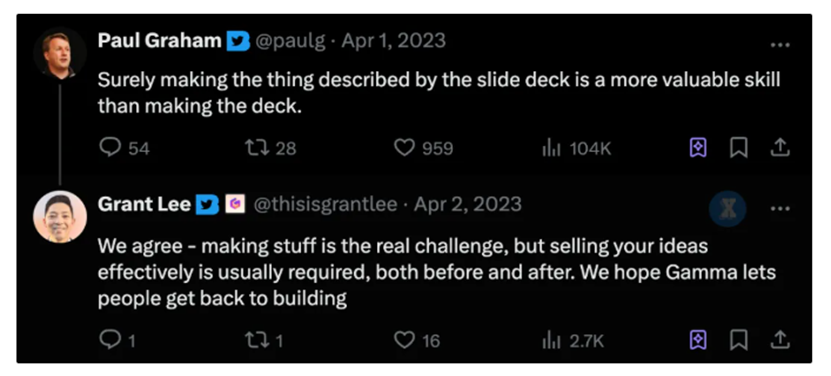831x376 pixels.
Task: Bookmark Grant Lee's reply
Action: [x=738, y=340]
